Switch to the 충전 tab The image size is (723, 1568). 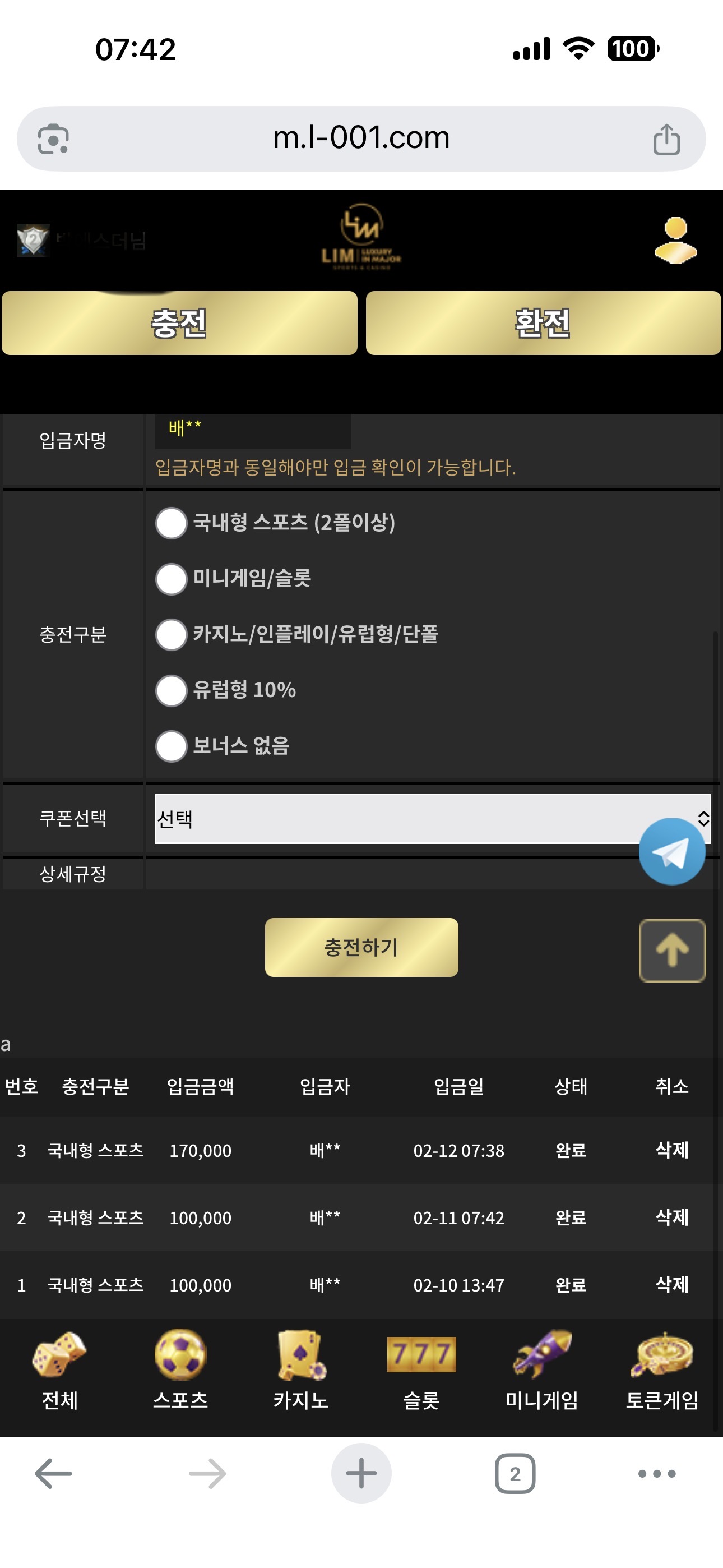pyautogui.click(x=179, y=323)
